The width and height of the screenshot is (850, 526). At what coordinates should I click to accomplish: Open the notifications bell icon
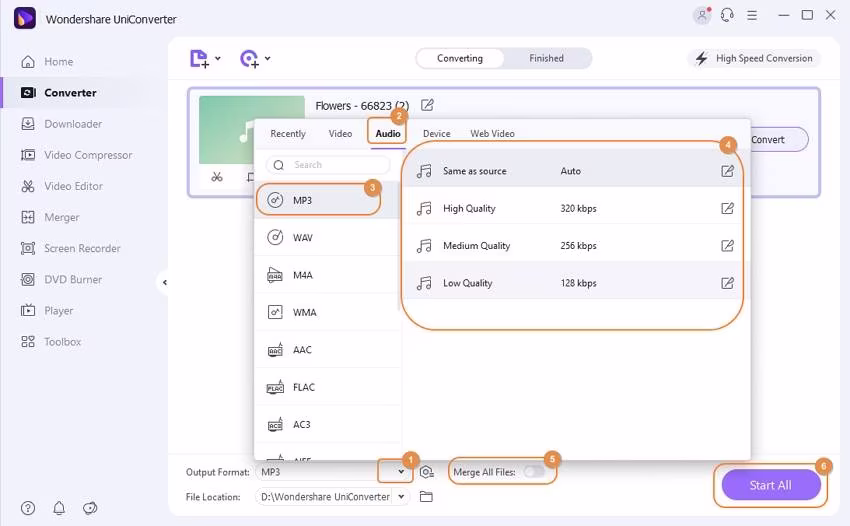(59, 508)
